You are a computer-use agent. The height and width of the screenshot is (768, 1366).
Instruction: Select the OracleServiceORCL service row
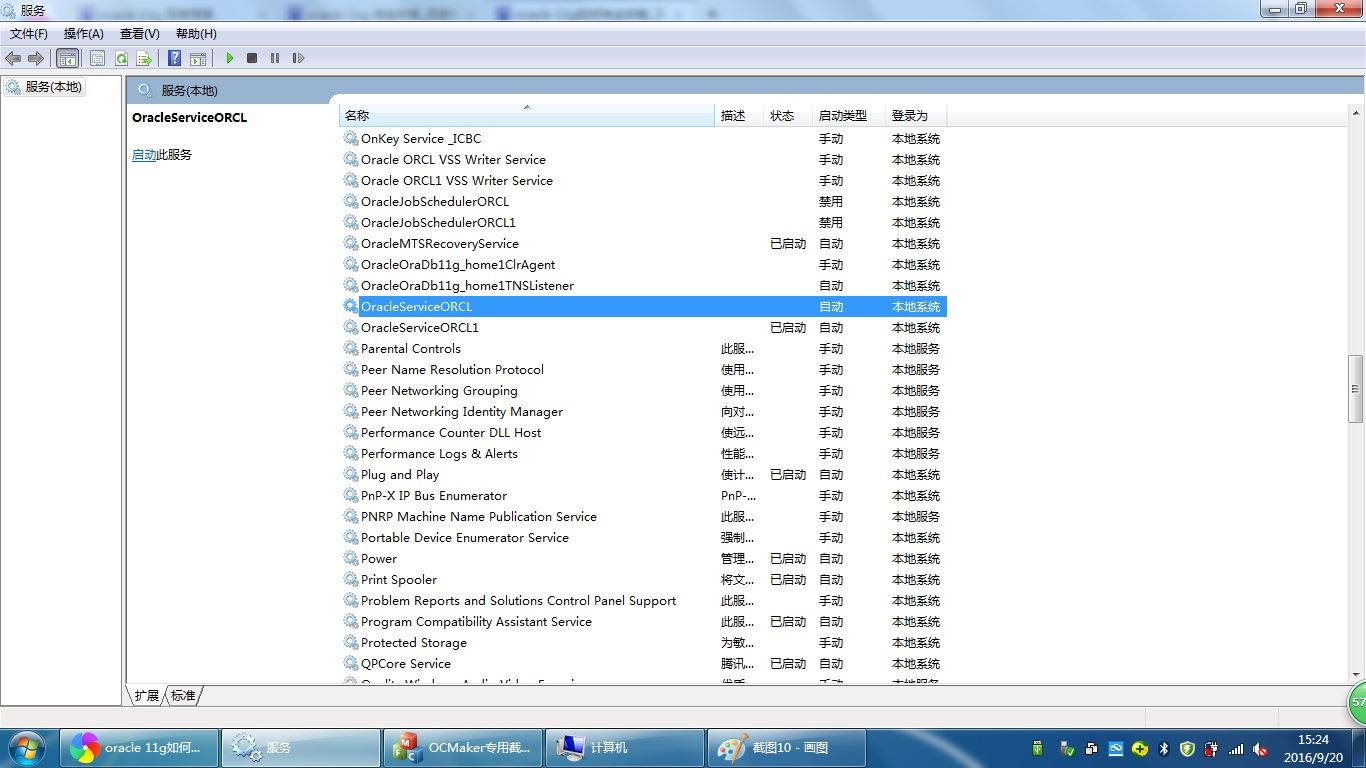(x=643, y=307)
